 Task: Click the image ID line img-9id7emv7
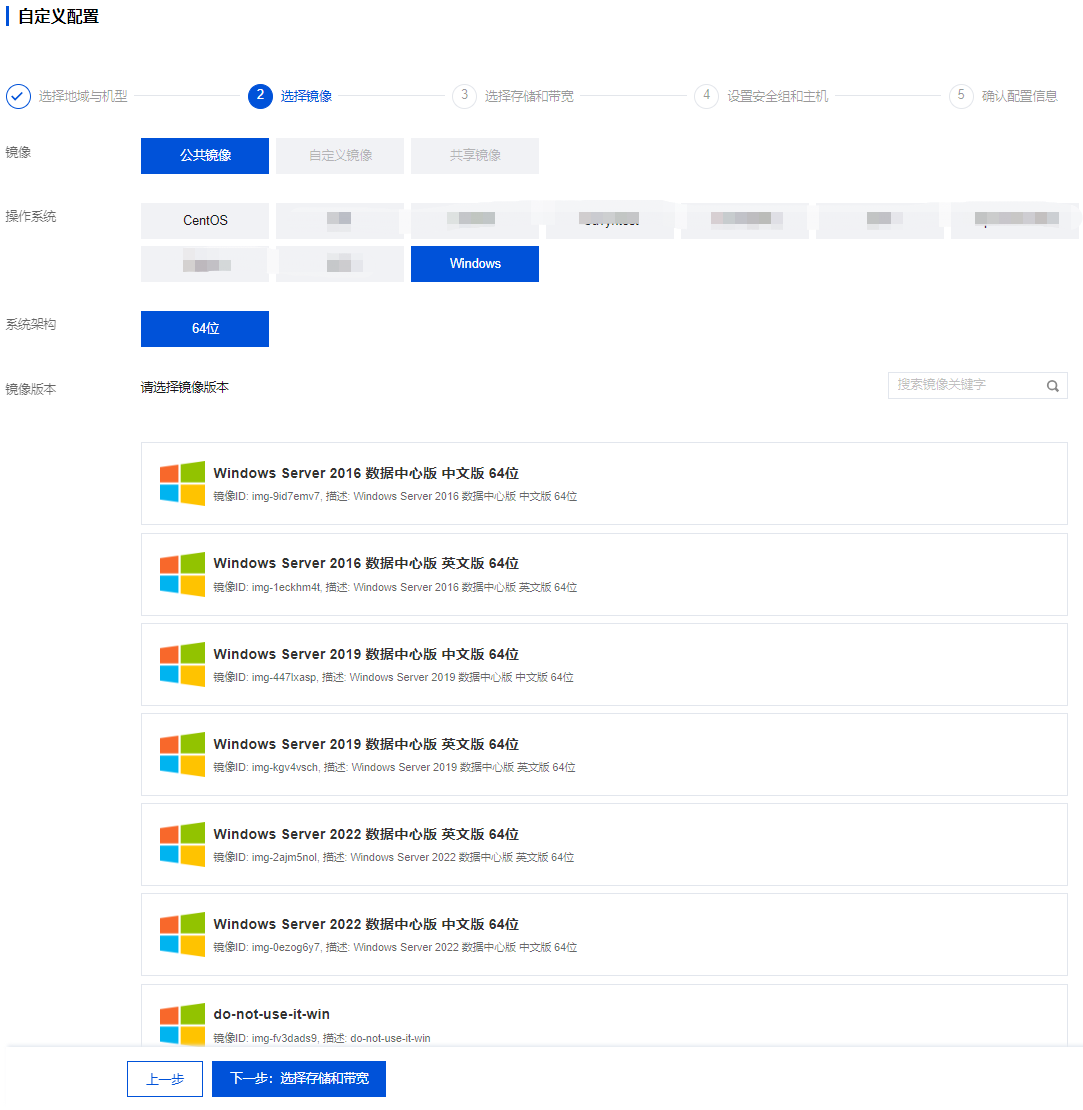click(395, 496)
